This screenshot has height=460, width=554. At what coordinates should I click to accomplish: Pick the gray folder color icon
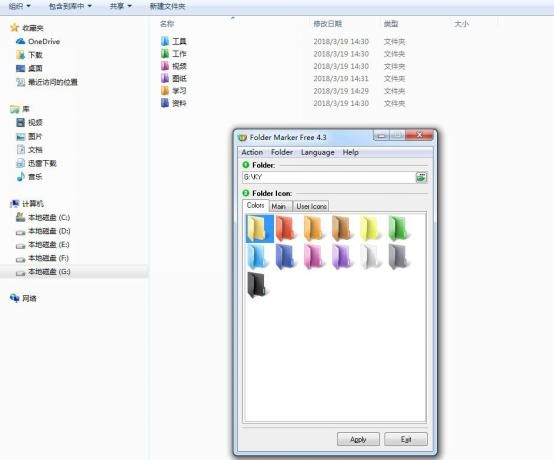click(398, 257)
